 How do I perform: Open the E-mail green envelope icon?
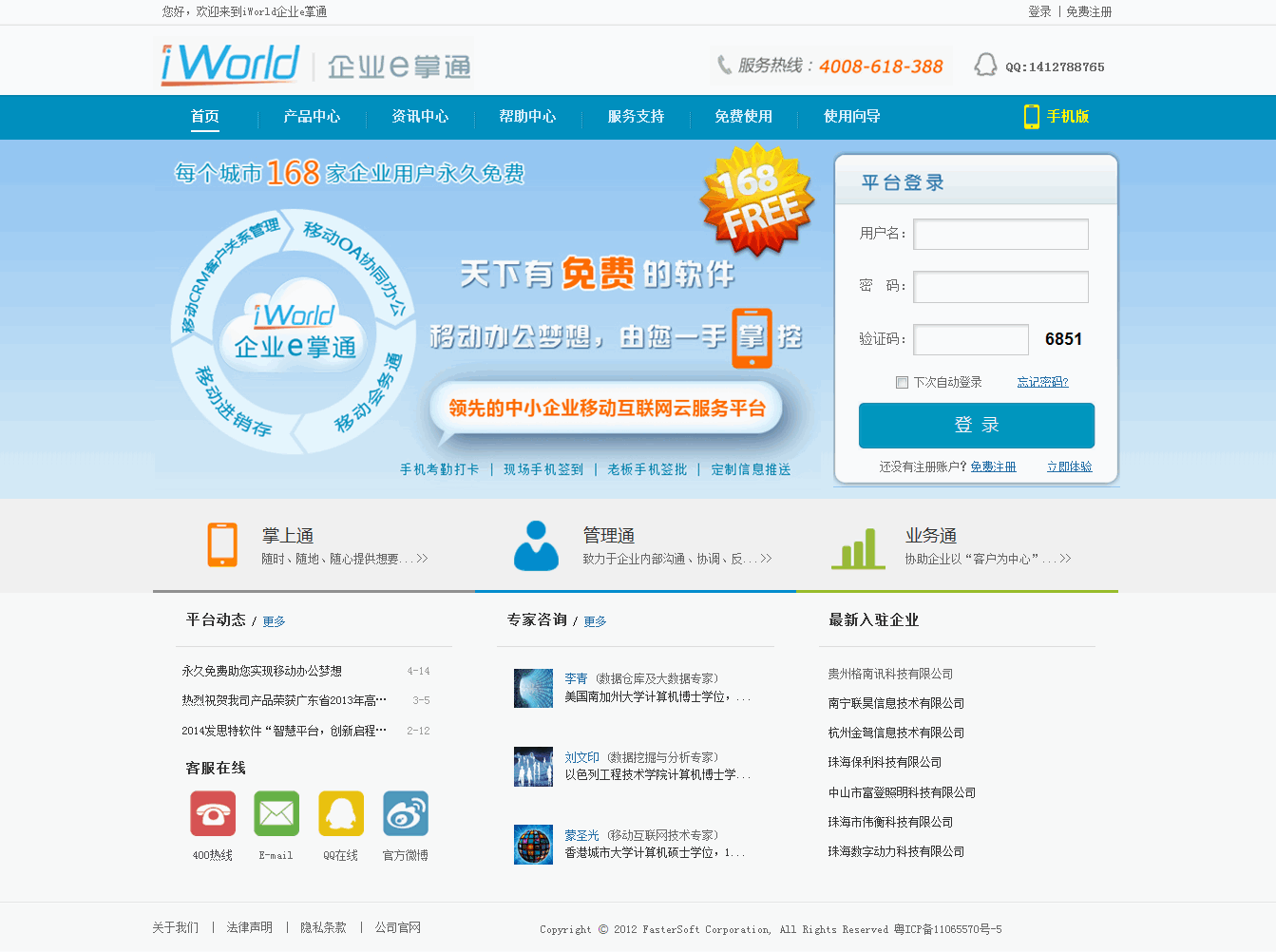[x=276, y=813]
